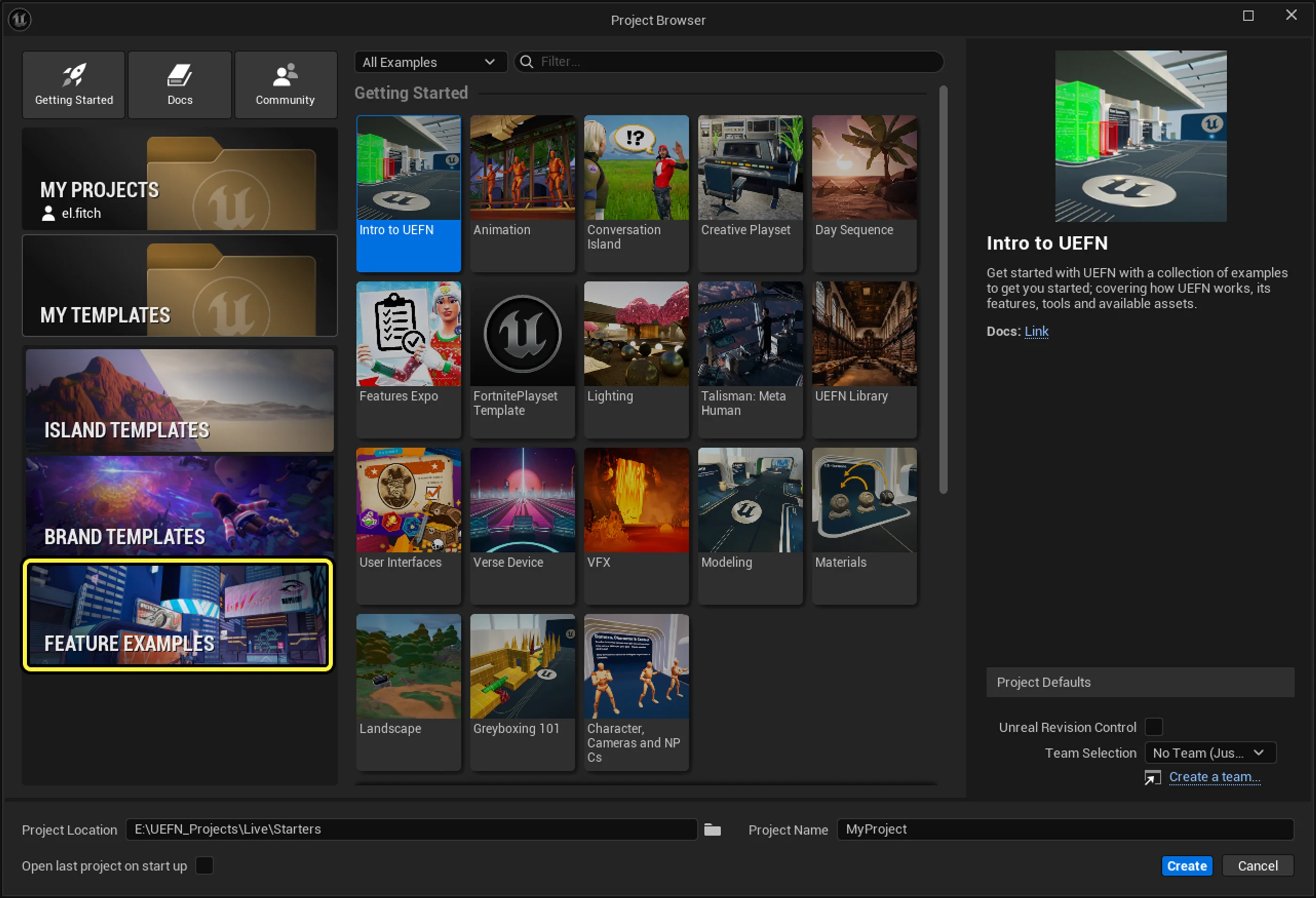Open the My Projects category

tap(180, 179)
